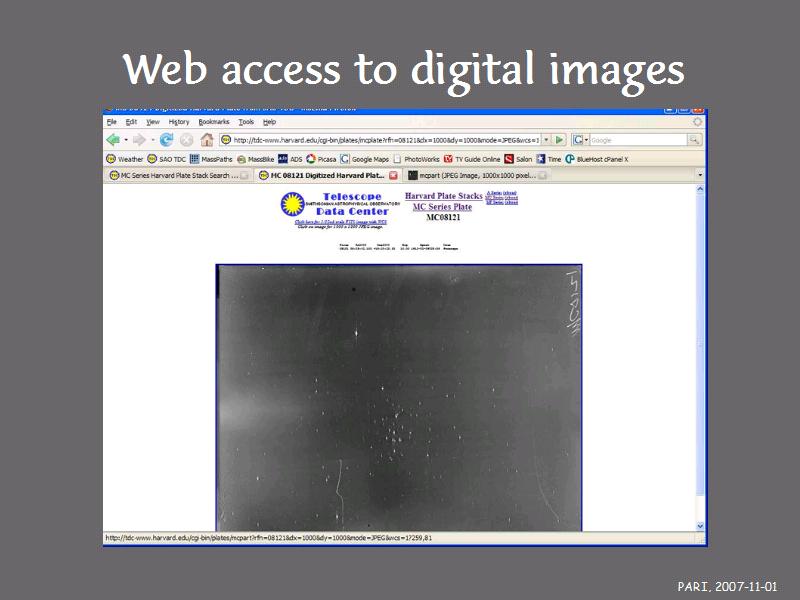This screenshot has height=600, width=800.
Task: Open the SAO TDC bookmark
Action: (x=166, y=159)
